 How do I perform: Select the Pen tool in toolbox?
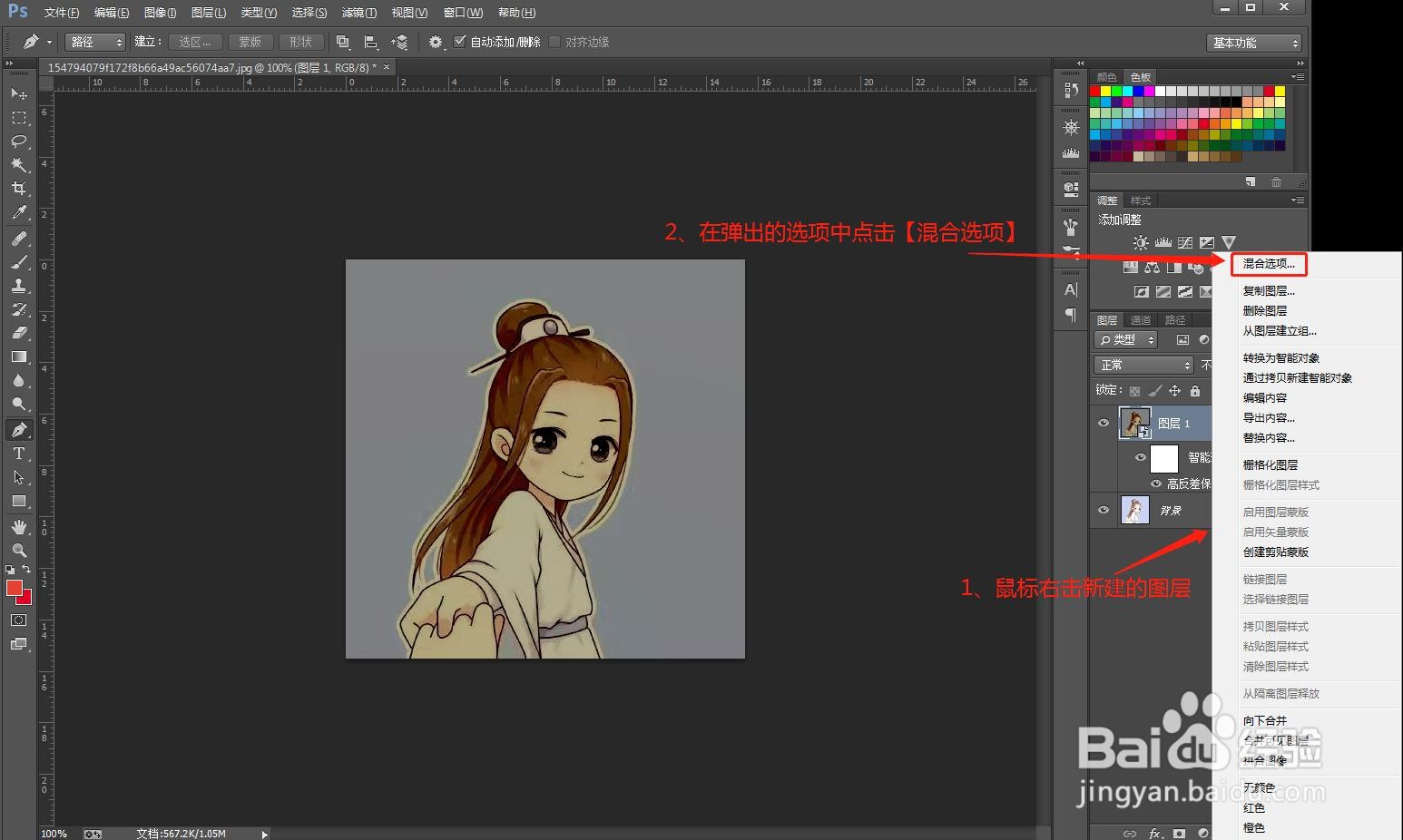pyautogui.click(x=18, y=430)
